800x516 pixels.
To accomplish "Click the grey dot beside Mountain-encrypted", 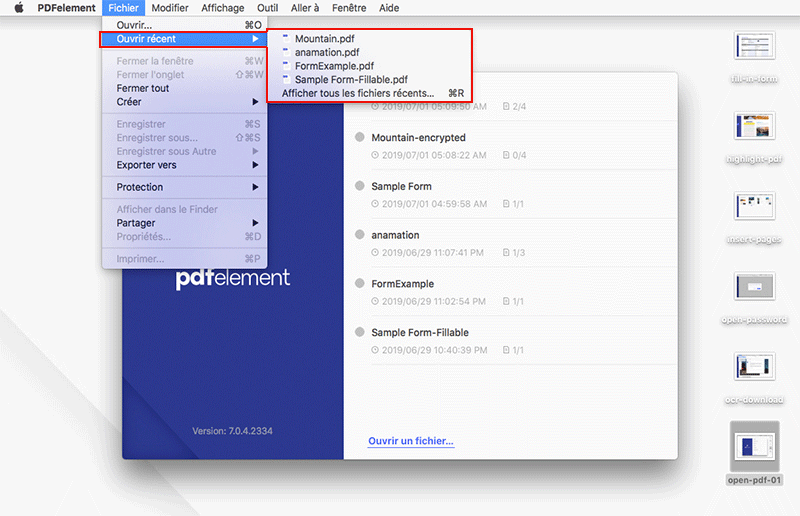I will click(x=360, y=137).
